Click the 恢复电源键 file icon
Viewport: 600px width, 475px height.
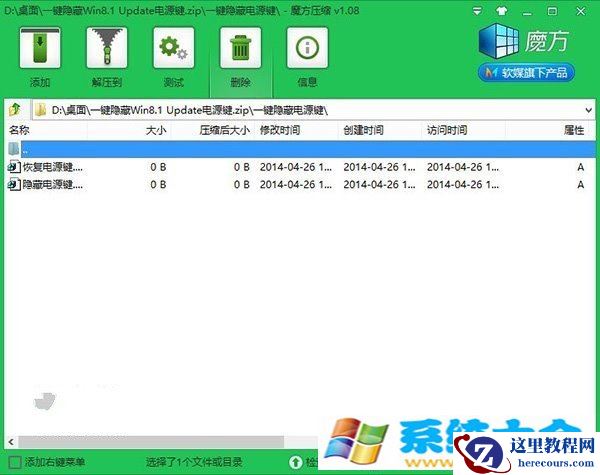coord(14,167)
